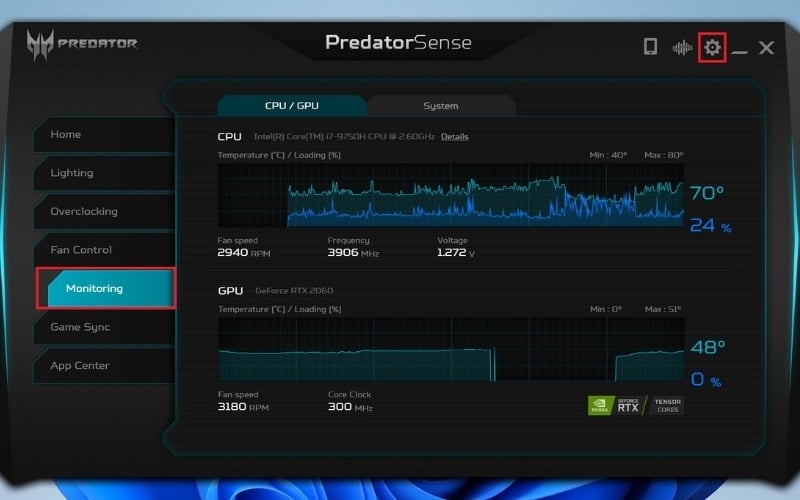Go to the Lighting section
Viewport: 800px width, 500px height.
coord(104,173)
